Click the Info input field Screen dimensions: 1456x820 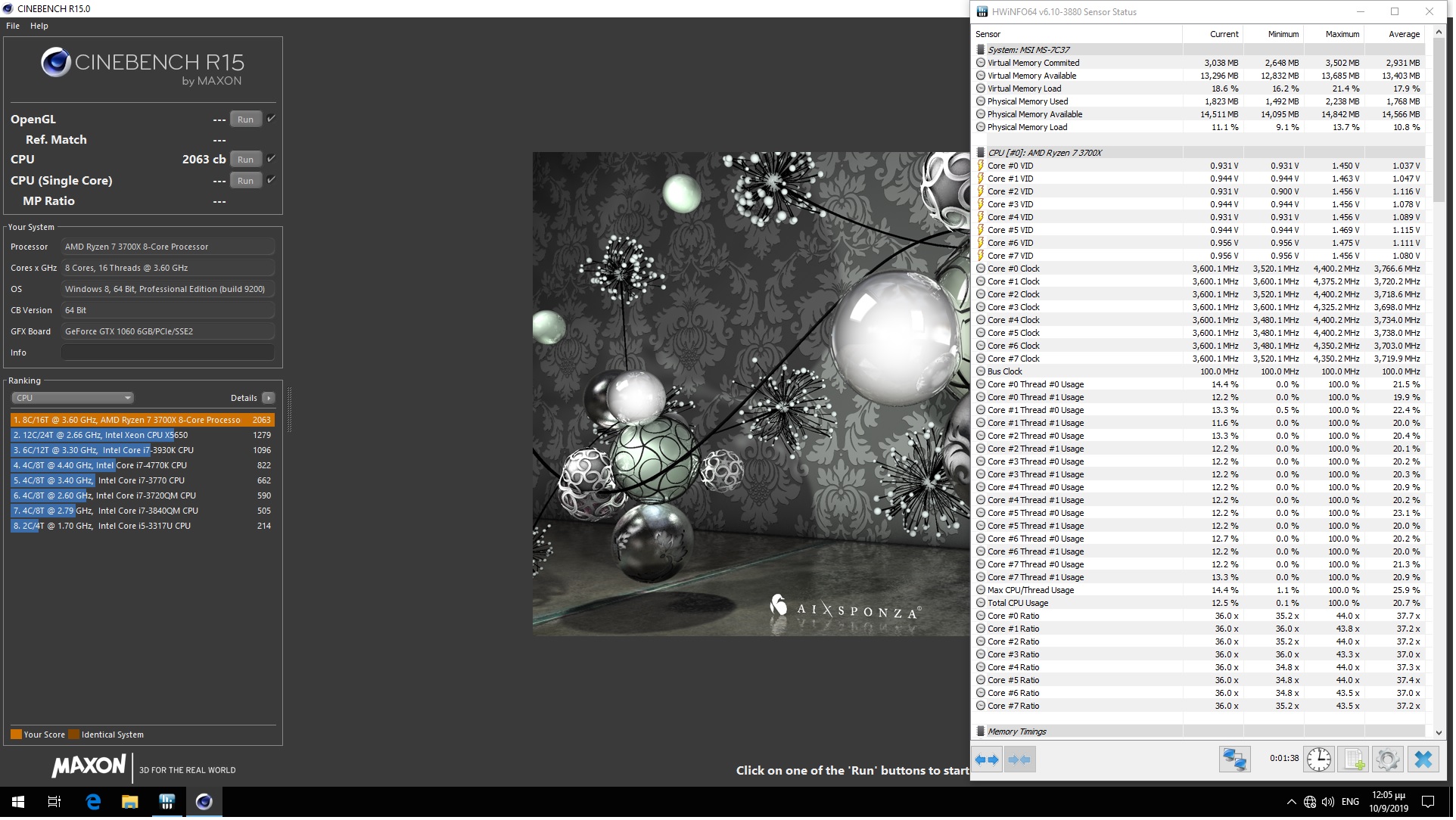pyautogui.click(x=168, y=353)
